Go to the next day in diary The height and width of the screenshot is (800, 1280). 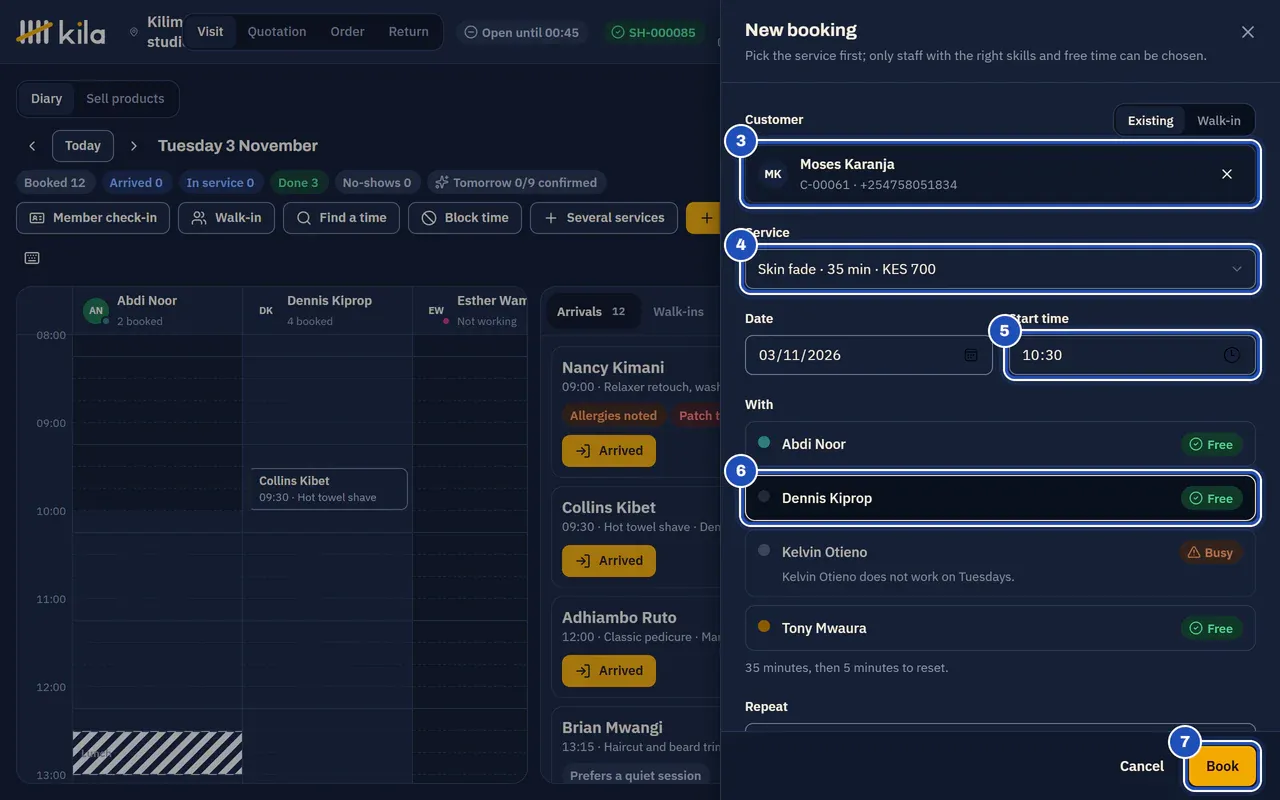(x=134, y=146)
